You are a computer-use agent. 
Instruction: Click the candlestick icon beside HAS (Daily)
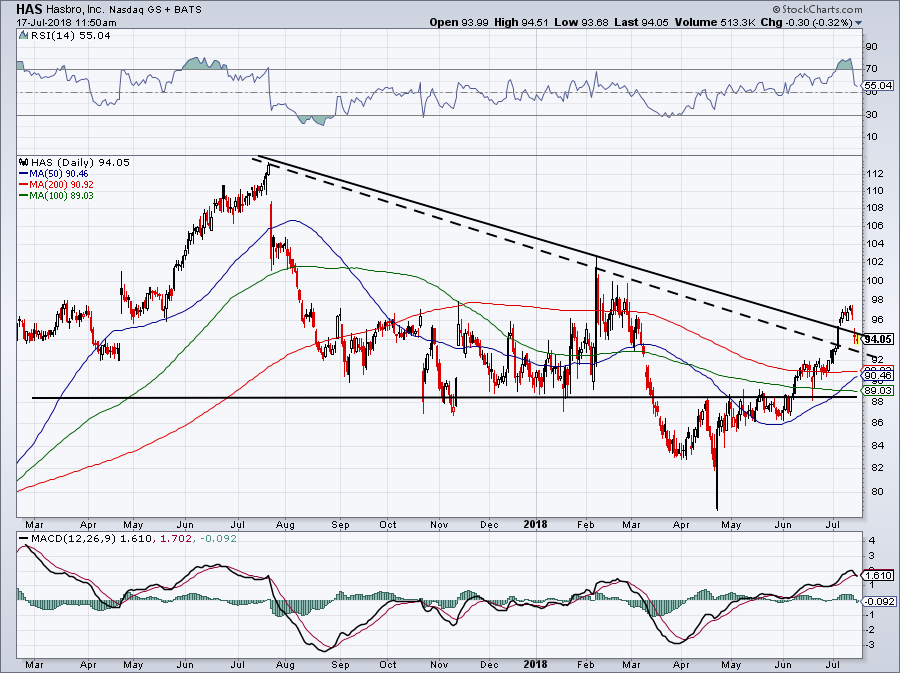coord(24,162)
